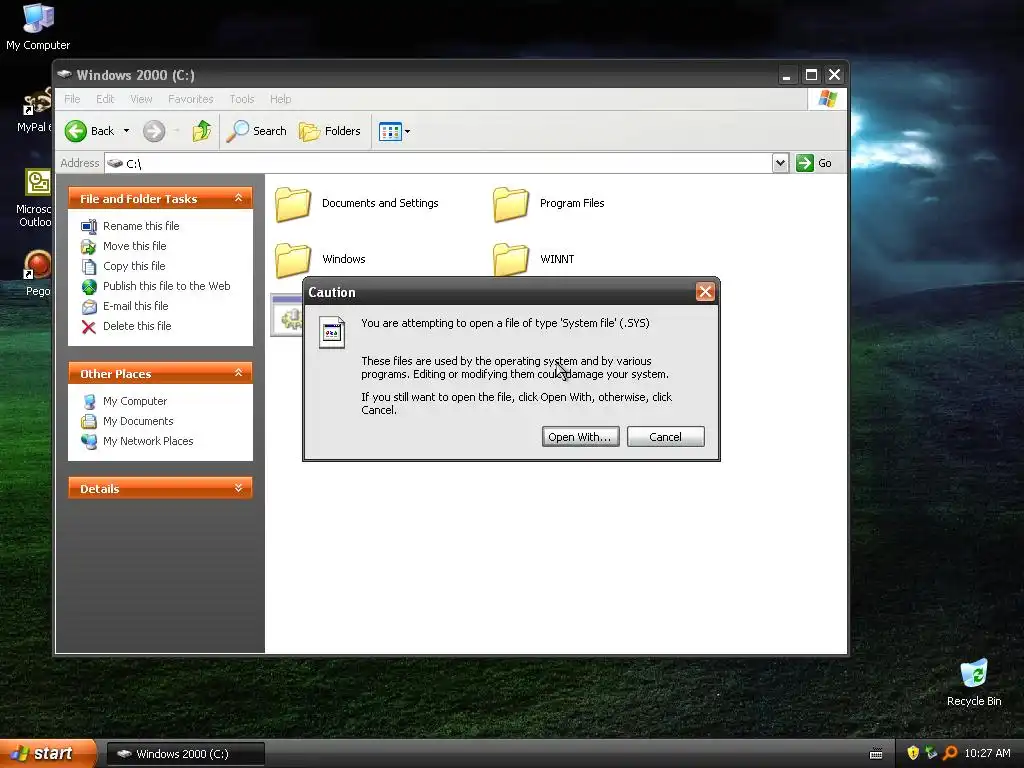Click Rename this file
Image resolution: width=1024 pixels, height=768 pixels.
click(141, 226)
